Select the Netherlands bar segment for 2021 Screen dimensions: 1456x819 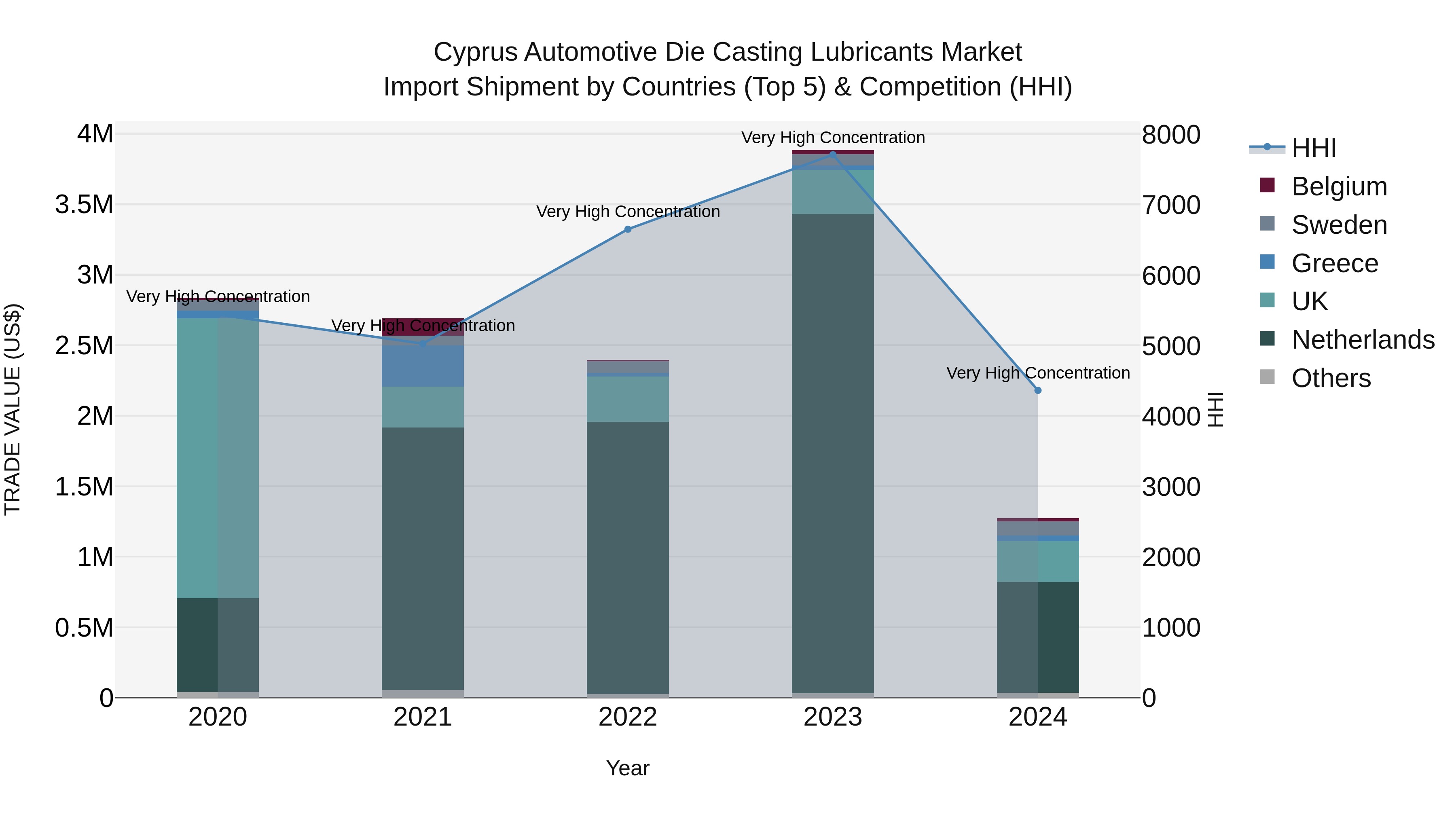tap(423, 559)
